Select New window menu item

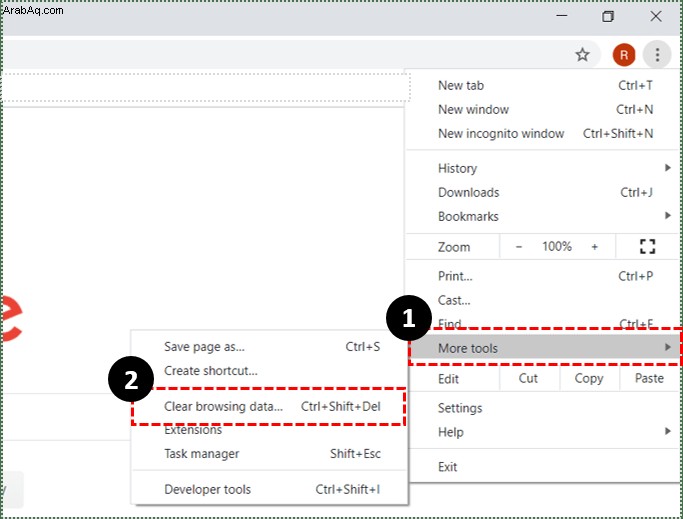point(543,109)
